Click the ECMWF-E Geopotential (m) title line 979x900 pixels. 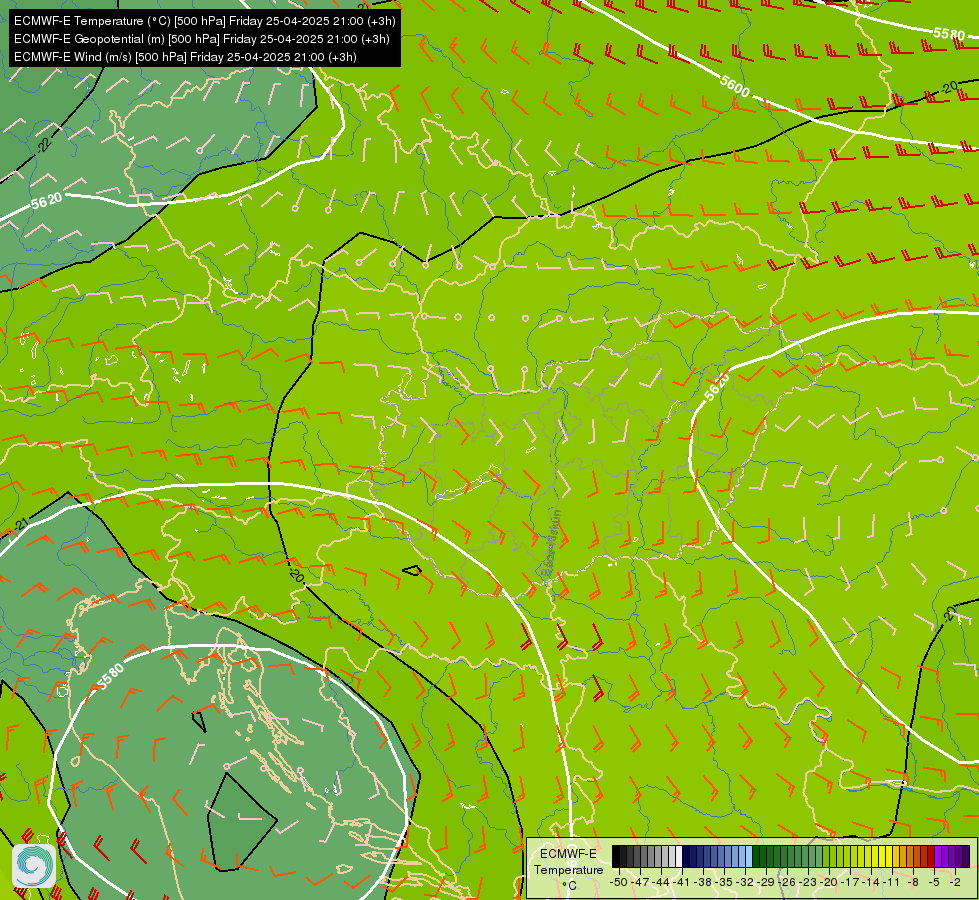click(202, 39)
